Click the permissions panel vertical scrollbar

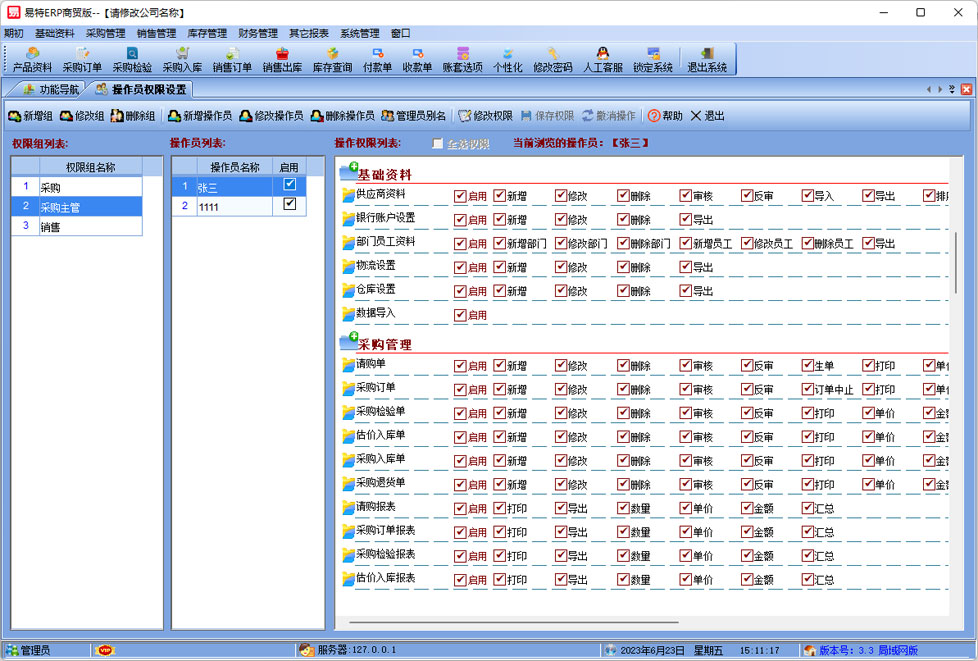pos(957,262)
